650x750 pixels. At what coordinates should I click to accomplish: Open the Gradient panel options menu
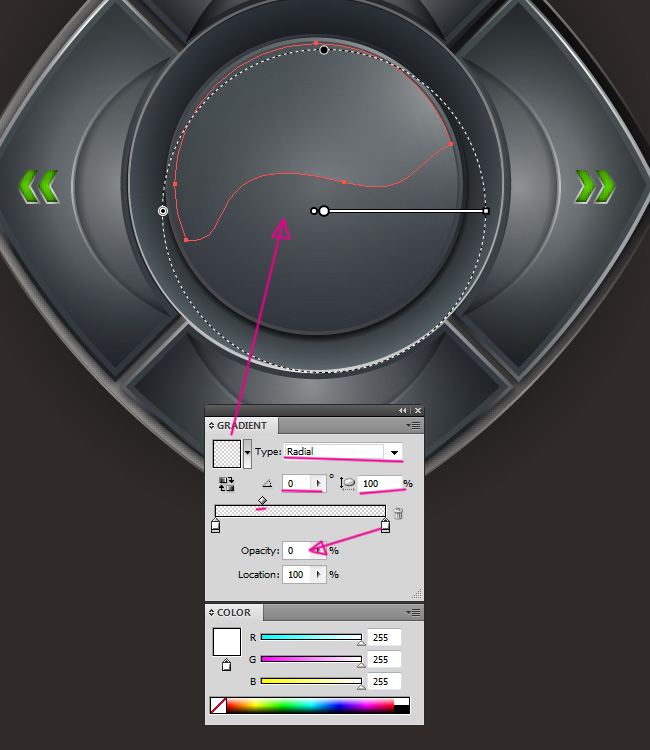[x=414, y=426]
